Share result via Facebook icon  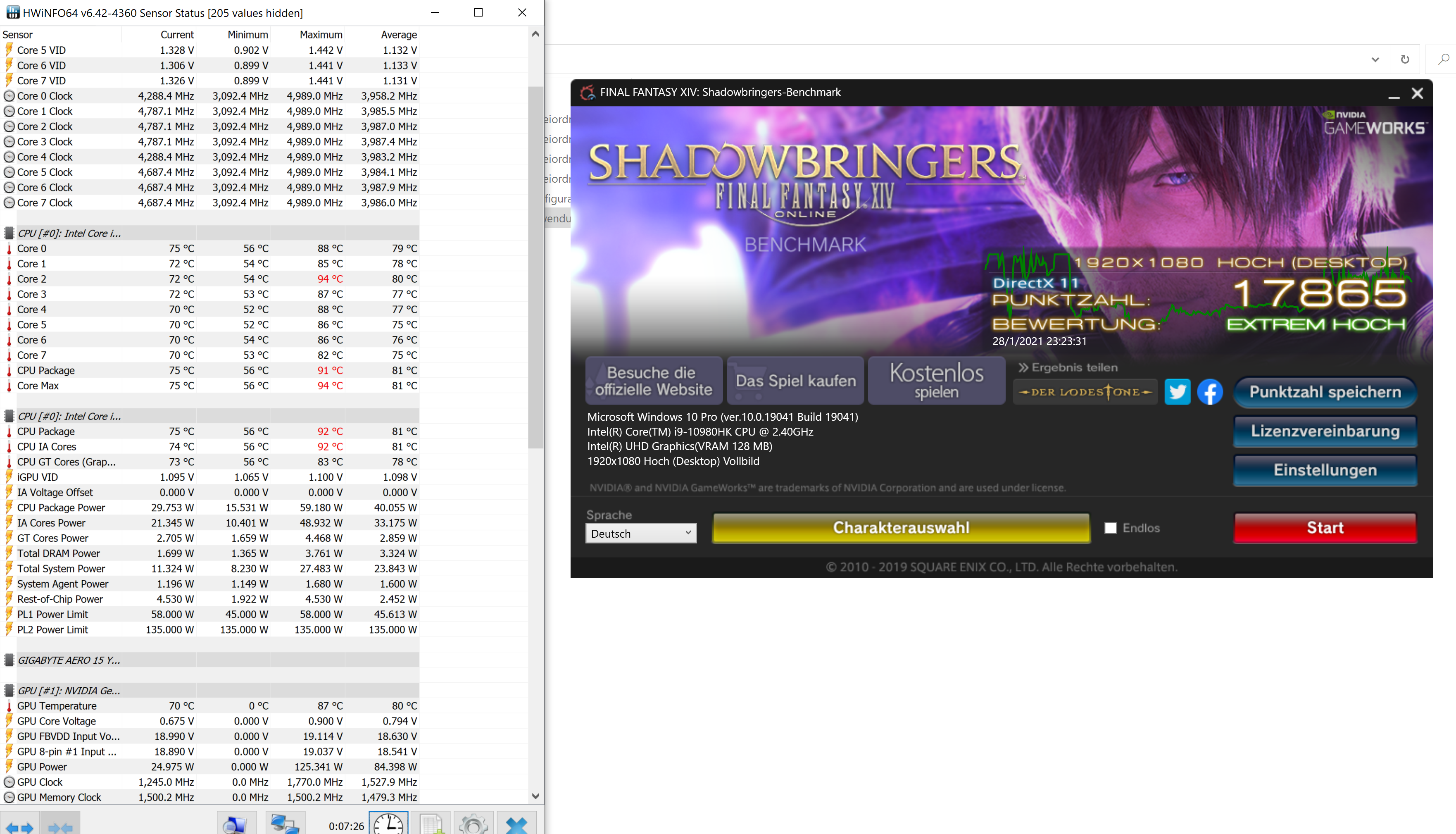tap(1210, 392)
